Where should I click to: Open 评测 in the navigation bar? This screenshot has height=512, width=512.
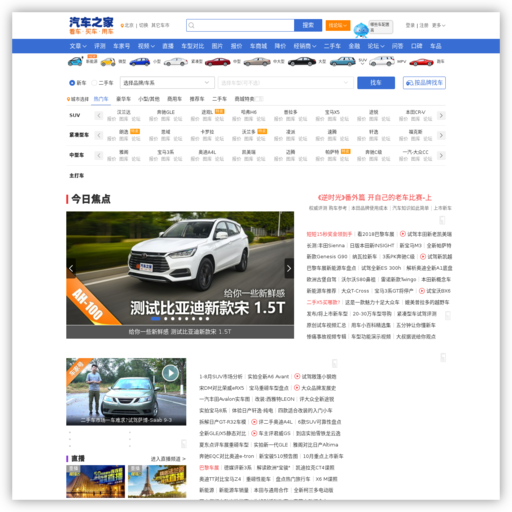point(100,46)
